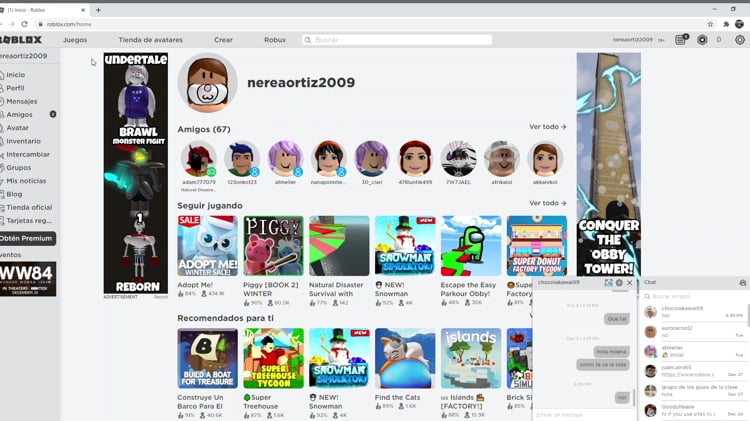Screen dimensions: 750x421
Task: Click the Obtén Premium button
Action: [27, 238]
